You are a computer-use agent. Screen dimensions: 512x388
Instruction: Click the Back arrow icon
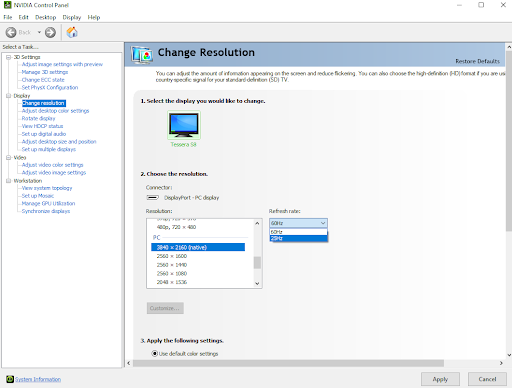(x=11, y=32)
